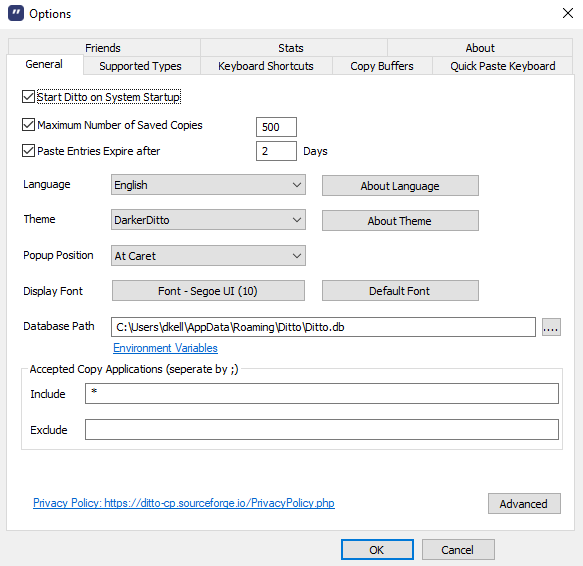The width and height of the screenshot is (583, 566).
Task: Open the Environment Variables link
Action: pyautogui.click(x=165, y=348)
